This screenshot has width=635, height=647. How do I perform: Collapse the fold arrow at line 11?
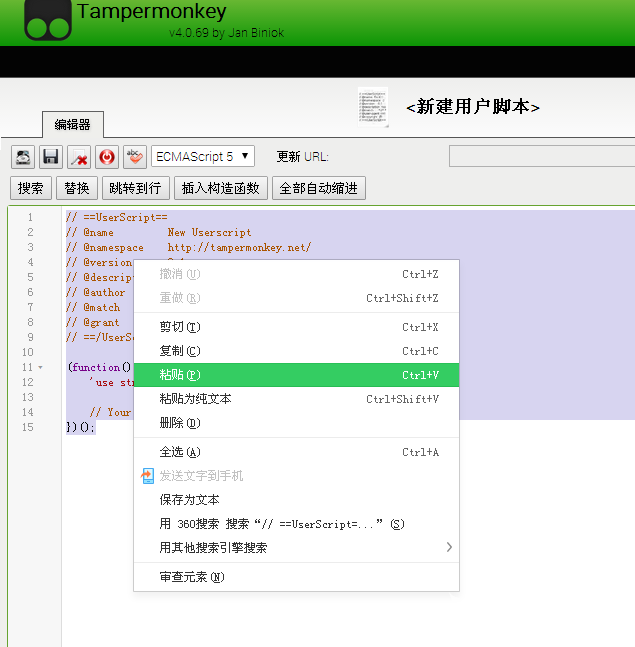[40, 367]
